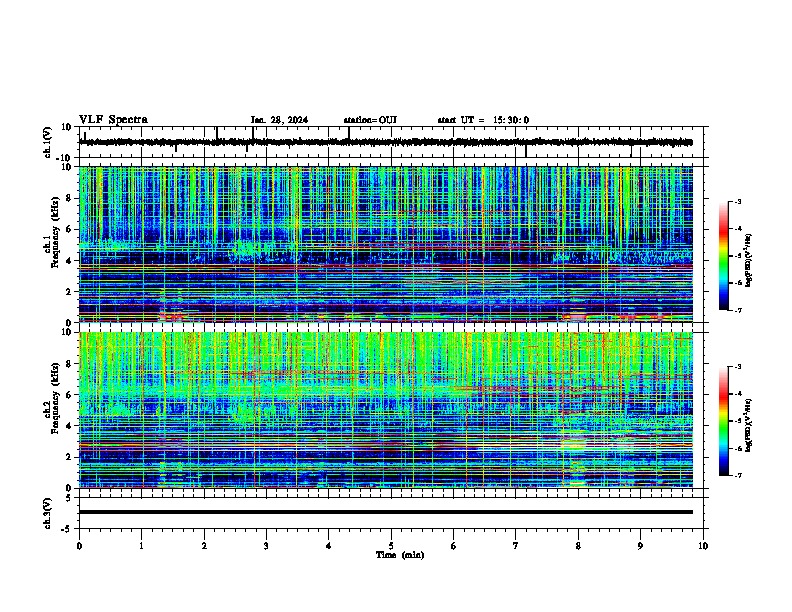Click the "6" kHz tick on ch.1 spectrogram axis
The width and height of the screenshot is (792, 612).
pyautogui.click(x=69, y=229)
